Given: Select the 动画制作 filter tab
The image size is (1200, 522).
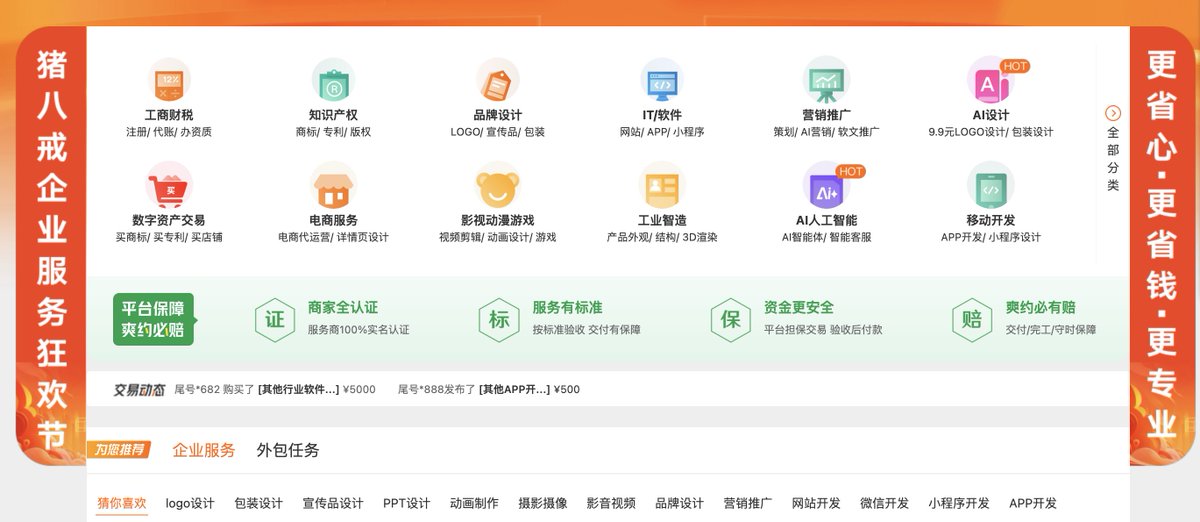Looking at the screenshot, I should (474, 503).
